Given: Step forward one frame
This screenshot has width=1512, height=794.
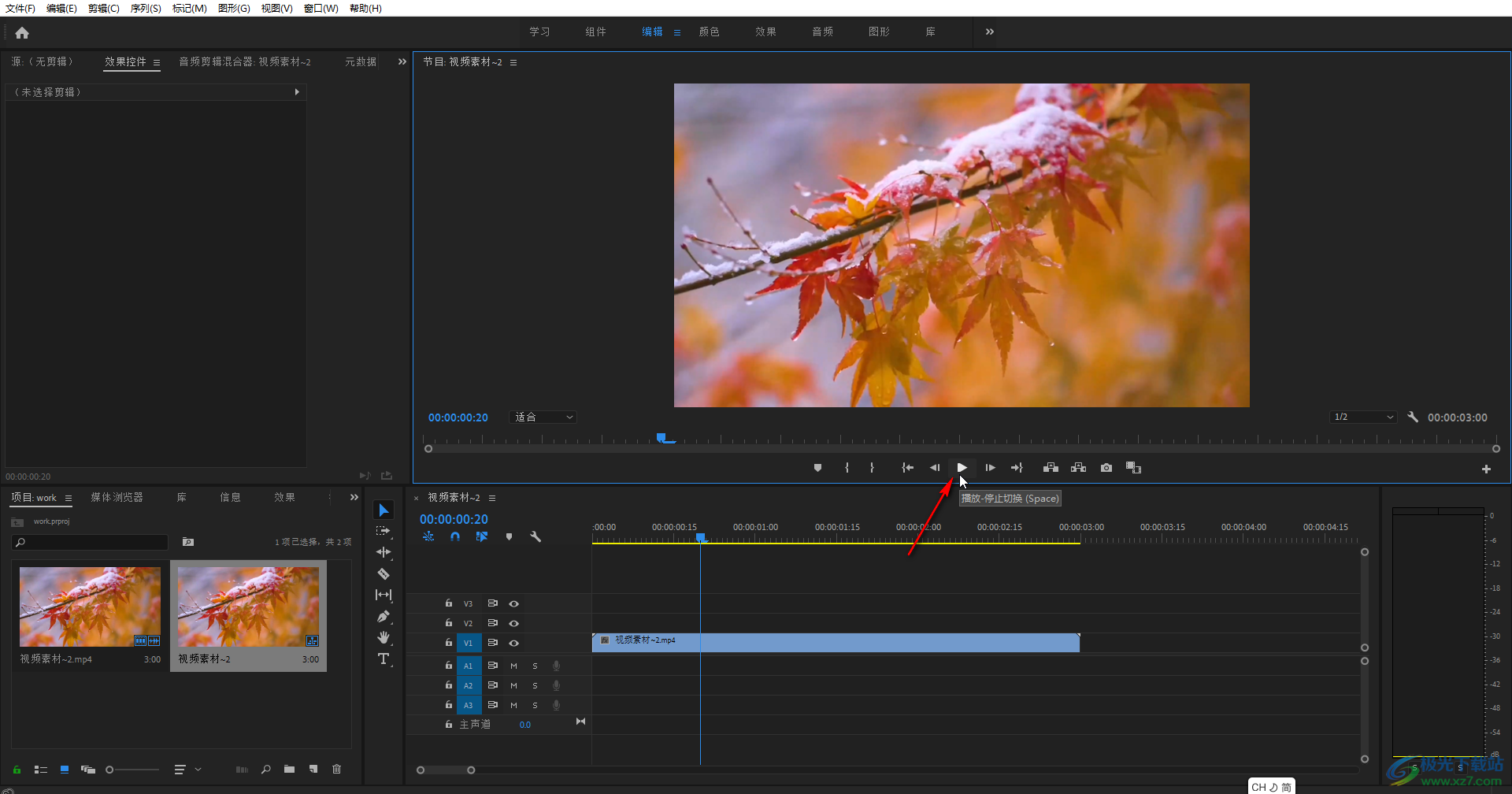Looking at the screenshot, I should 990,468.
